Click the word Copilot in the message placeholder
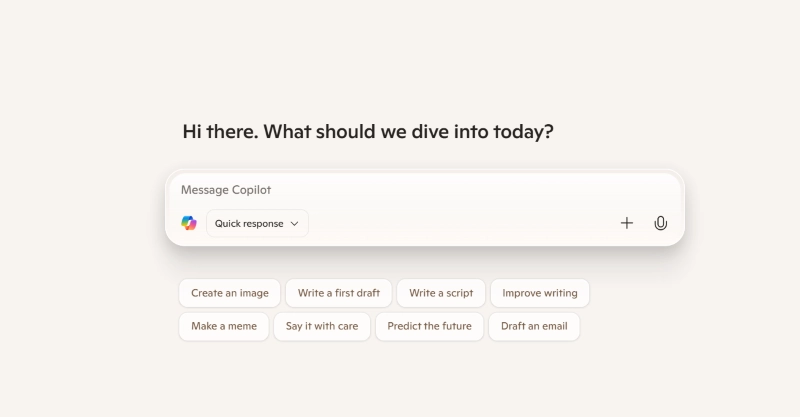The width and height of the screenshot is (800, 417). click(x=252, y=190)
